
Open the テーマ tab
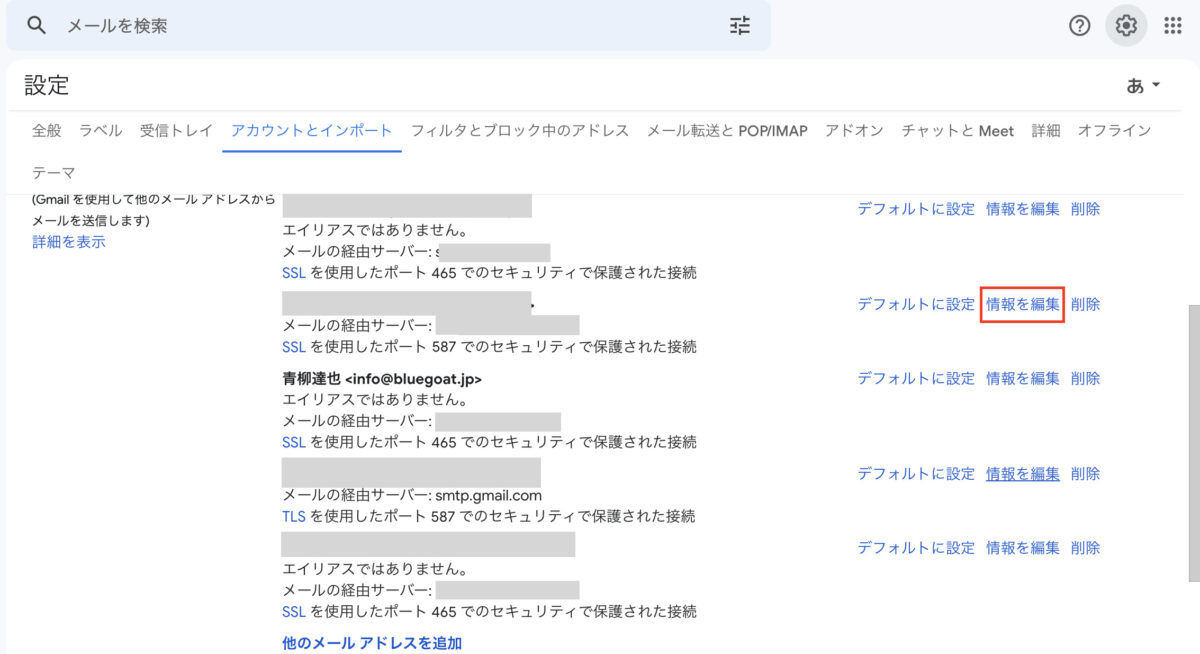(54, 173)
